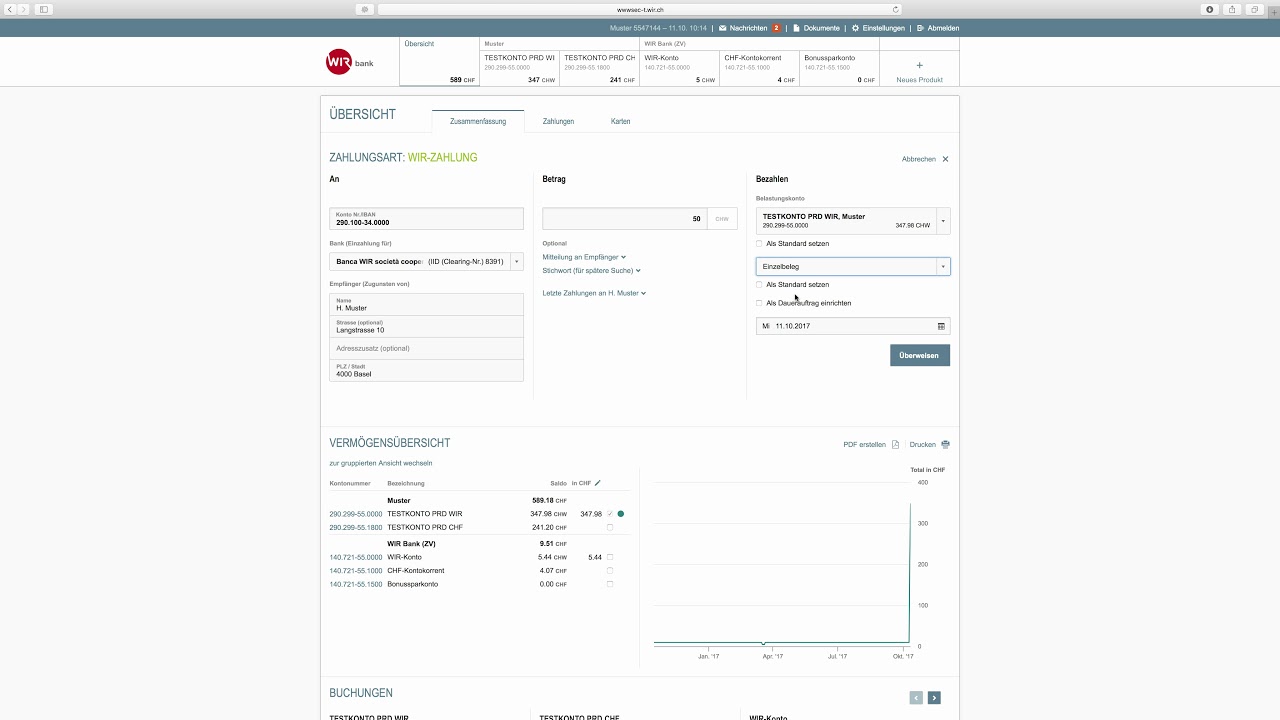Screen dimensions: 1280x720
Task: Click Safari back button
Action: pyautogui.click(x=11, y=9)
